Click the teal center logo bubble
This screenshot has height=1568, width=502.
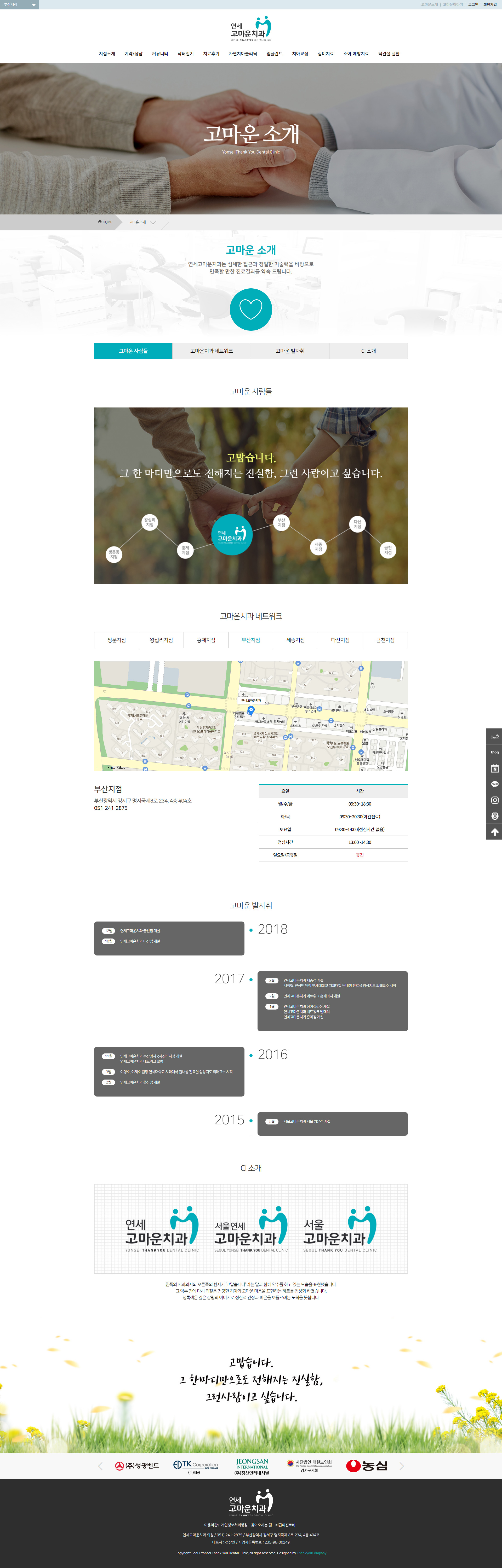tap(232, 534)
